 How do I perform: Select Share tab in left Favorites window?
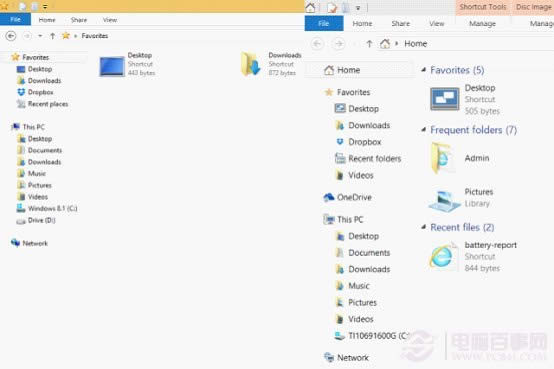click(x=78, y=20)
